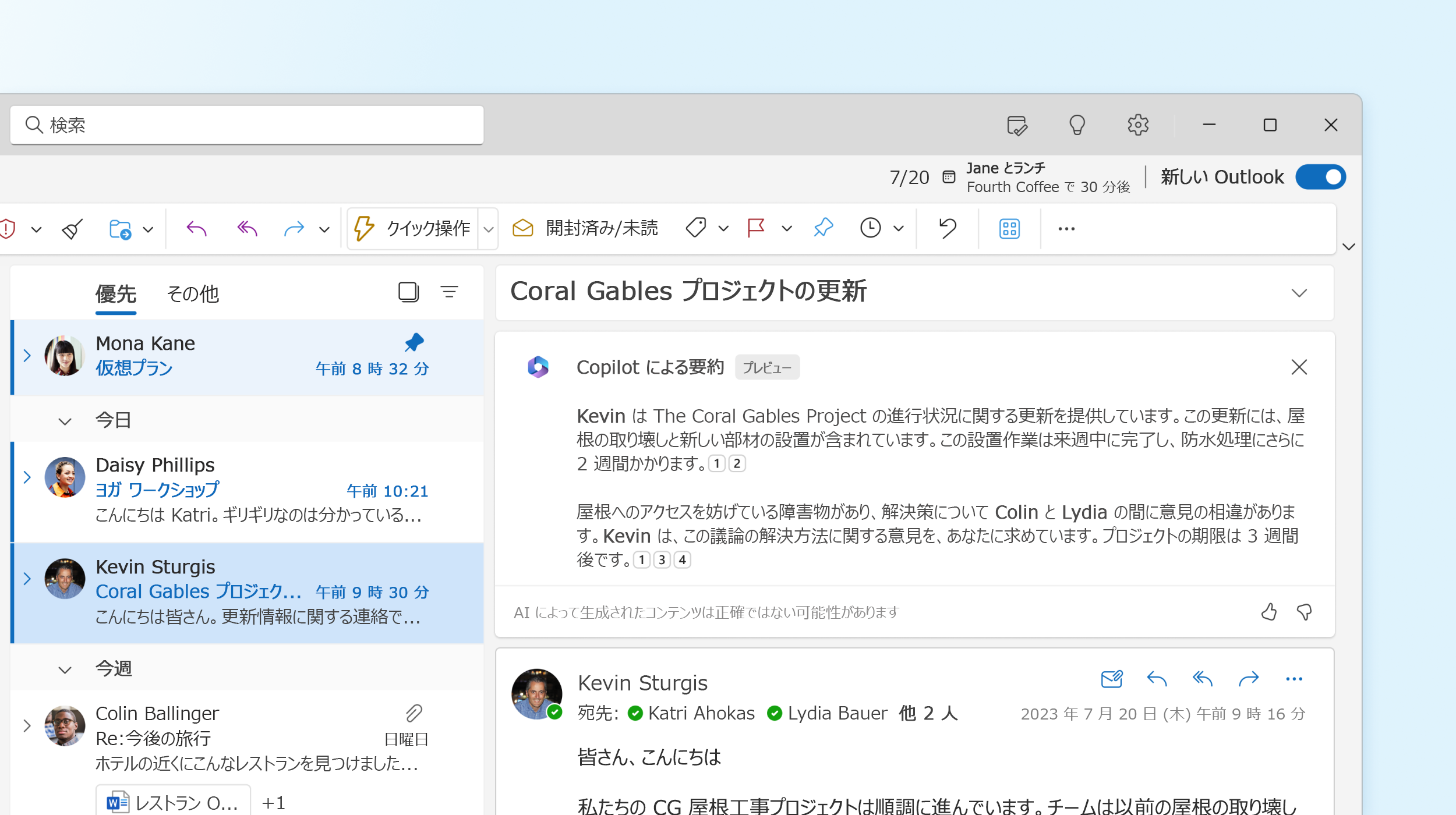This screenshot has width=1456, height=815.
Task: Open the apps grid icon
Action: click(1009, 228)
